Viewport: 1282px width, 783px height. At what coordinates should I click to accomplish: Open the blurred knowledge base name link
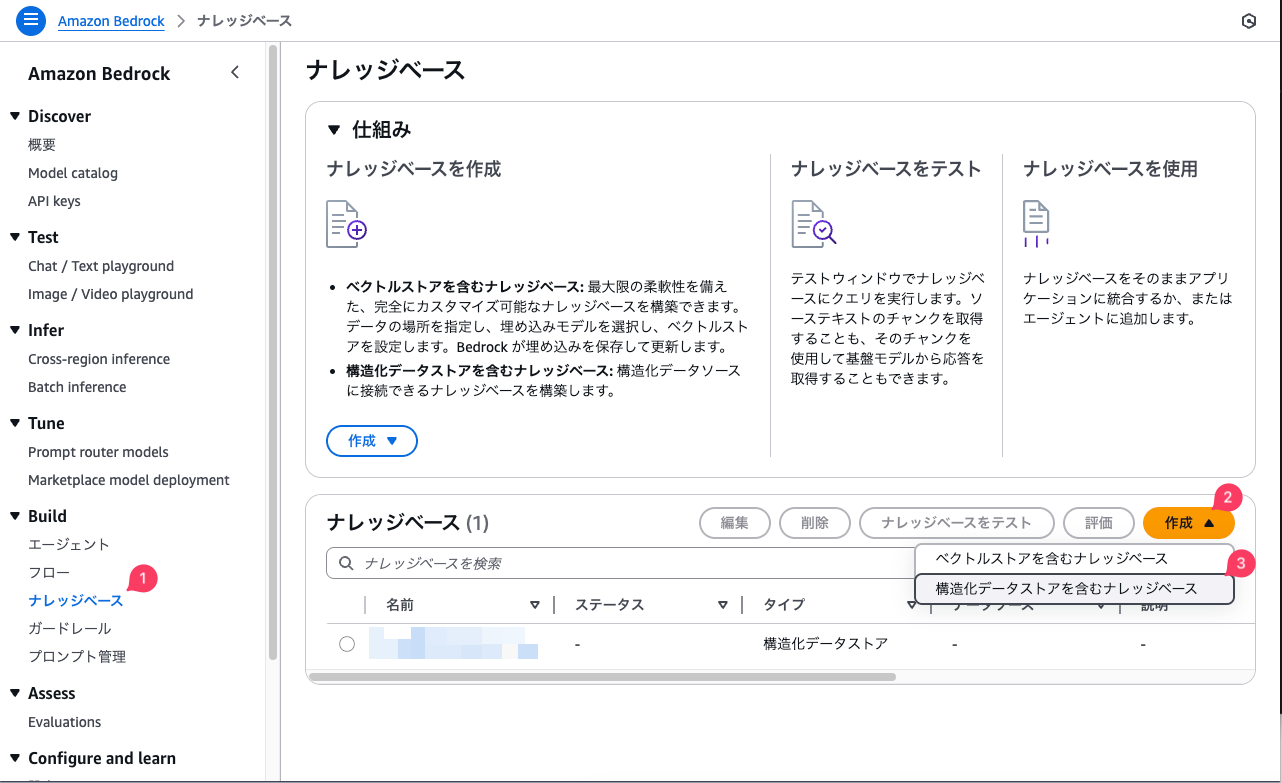pyautogui.click(x=453, y=643)
